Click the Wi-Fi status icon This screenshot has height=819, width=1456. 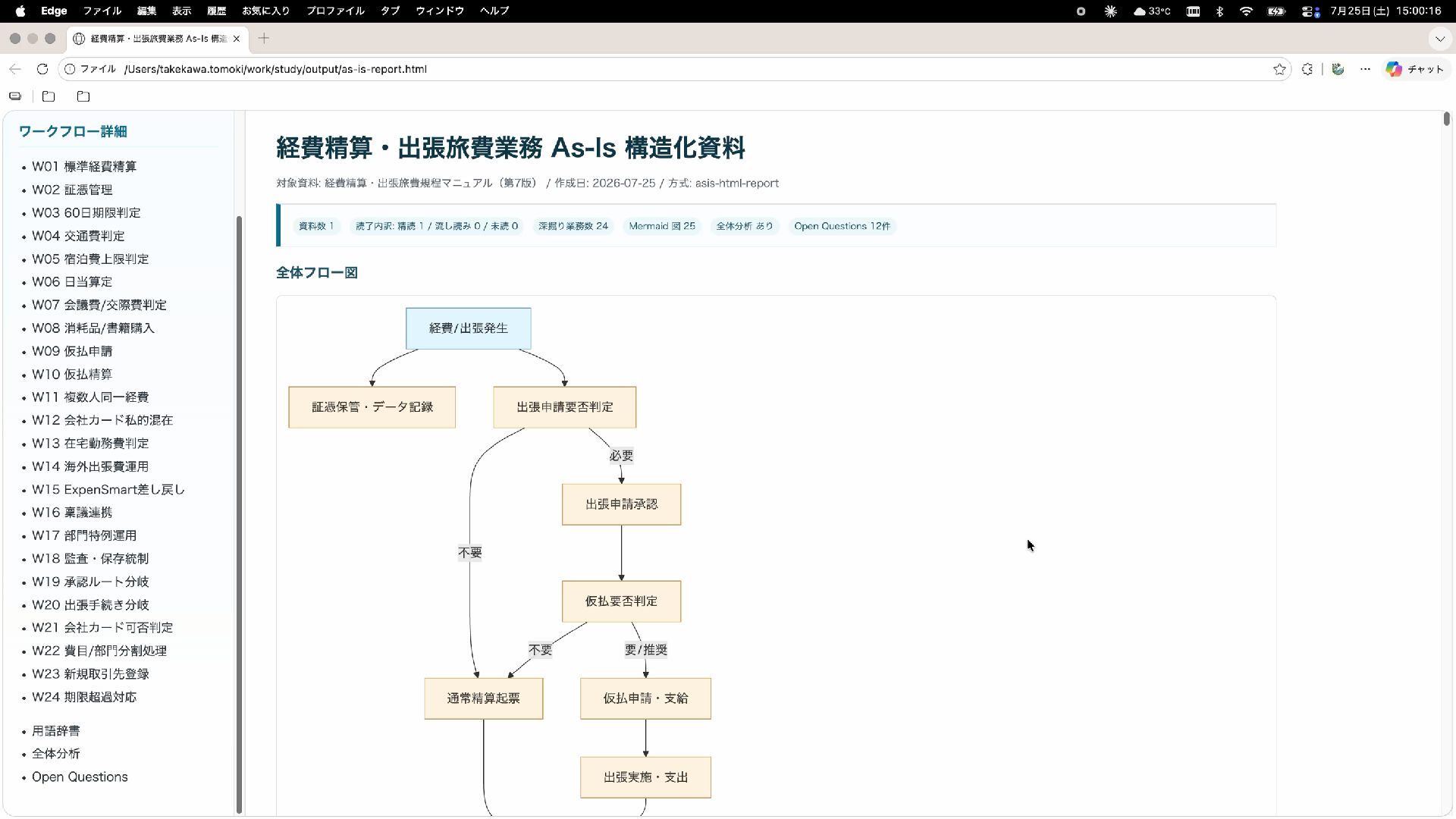1246,11
